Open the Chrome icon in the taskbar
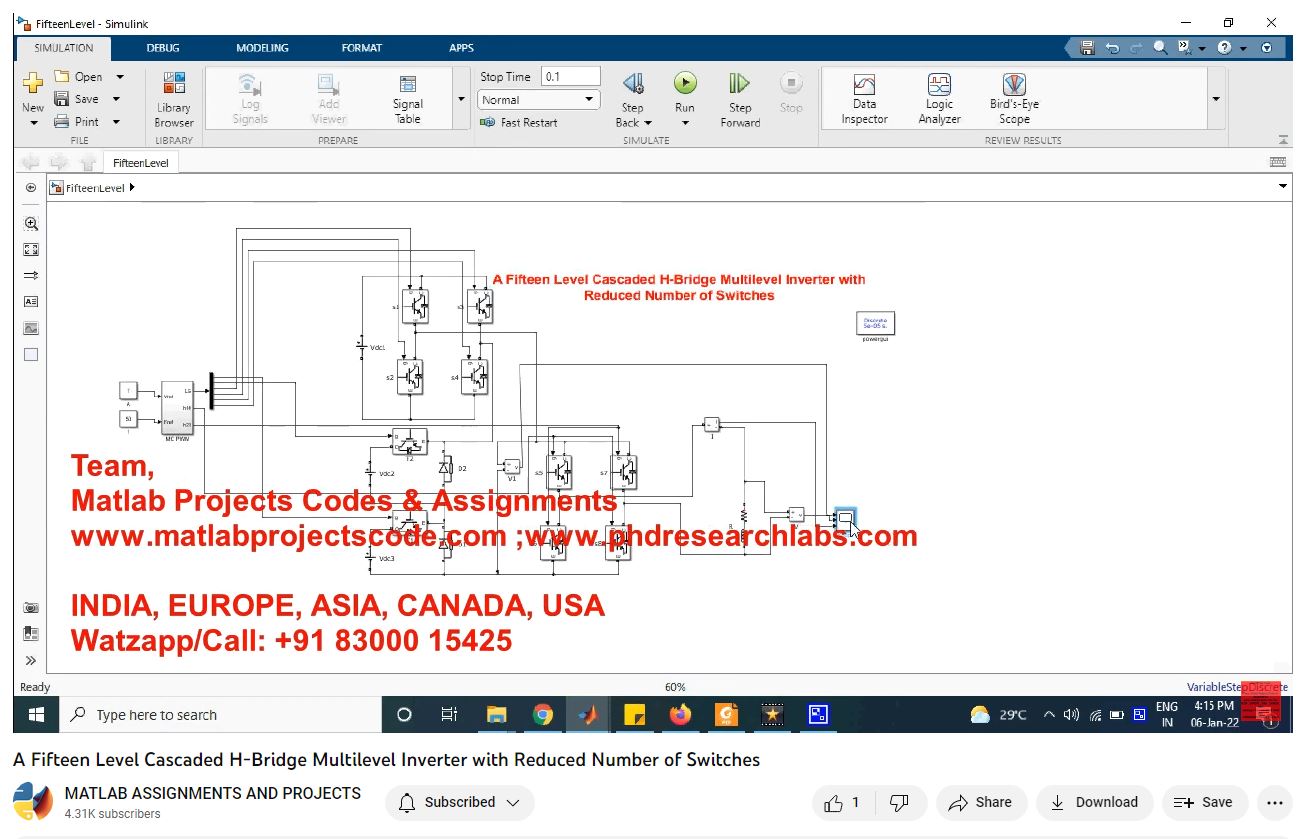The width and height of the screenshot is (1305, 839). click(x=543, y=715)
